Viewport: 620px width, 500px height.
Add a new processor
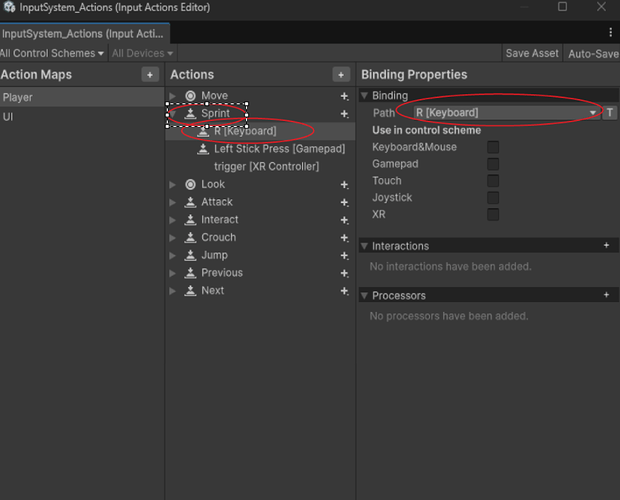click(x=606, y=295)
